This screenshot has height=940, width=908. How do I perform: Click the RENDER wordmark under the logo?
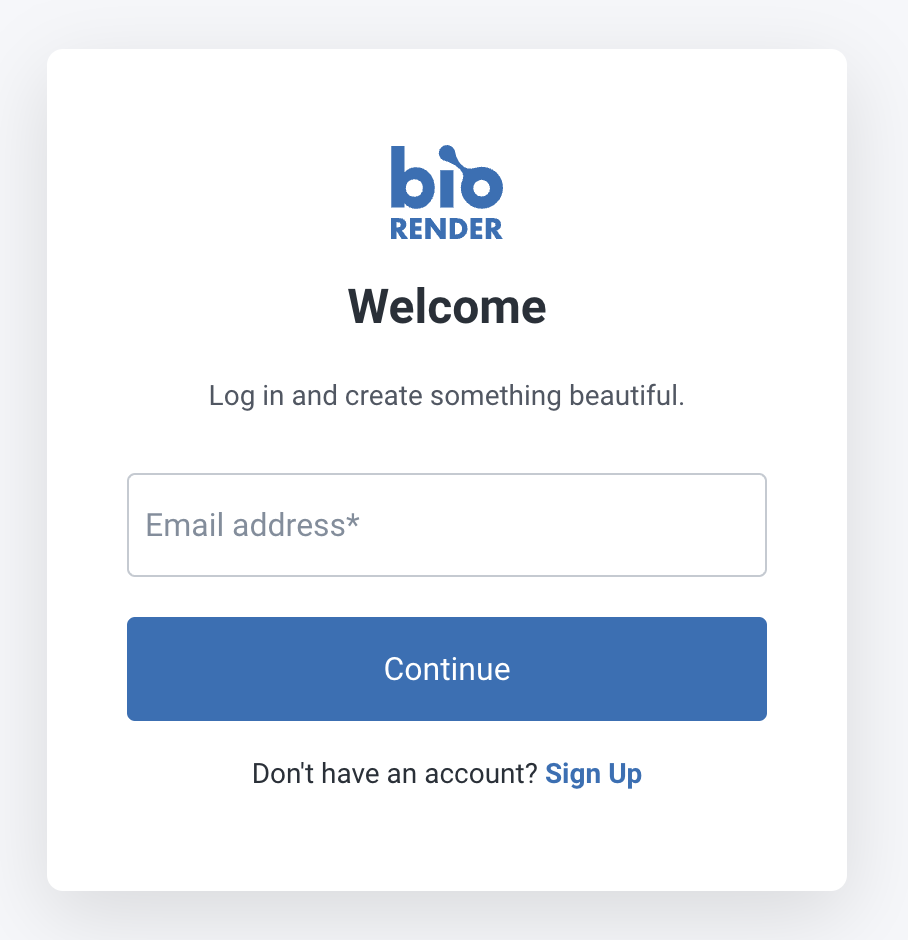tap(446, 228)
